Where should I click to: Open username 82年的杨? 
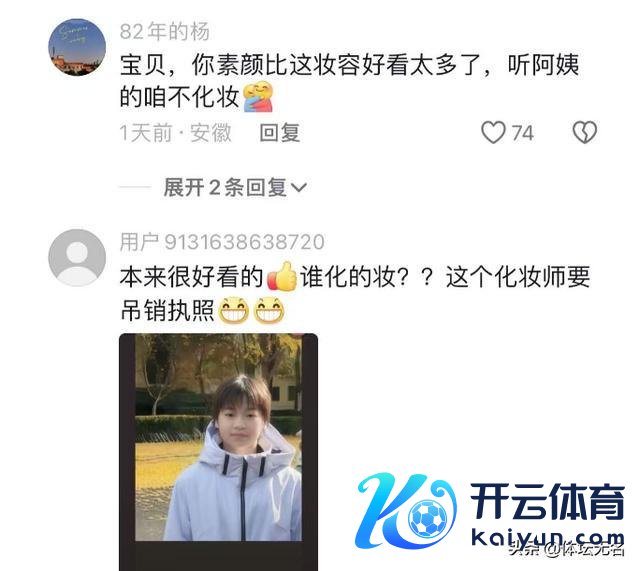coord(164,31)
